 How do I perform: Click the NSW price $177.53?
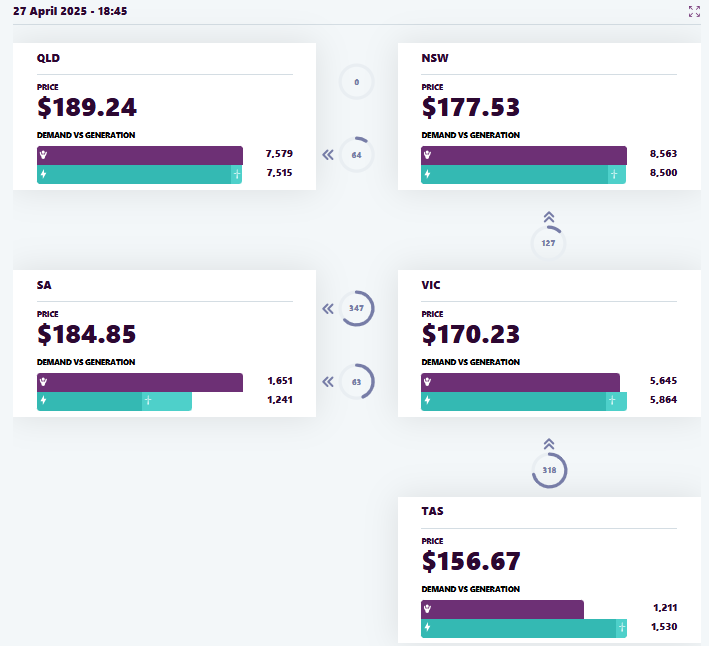[471, 108]
